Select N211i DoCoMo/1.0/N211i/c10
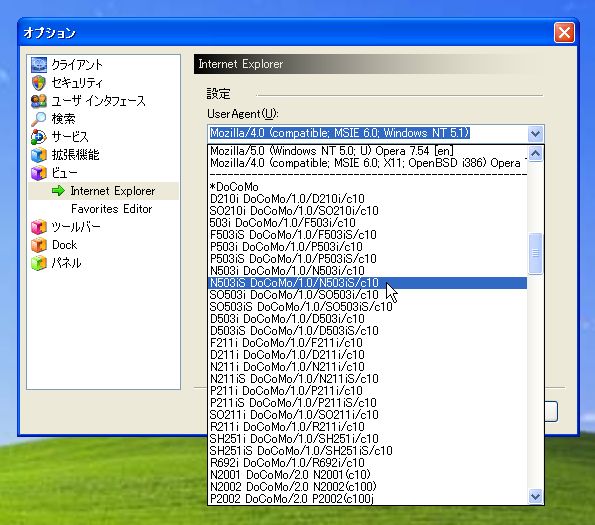595x525 pixels. tap(367, 367)
